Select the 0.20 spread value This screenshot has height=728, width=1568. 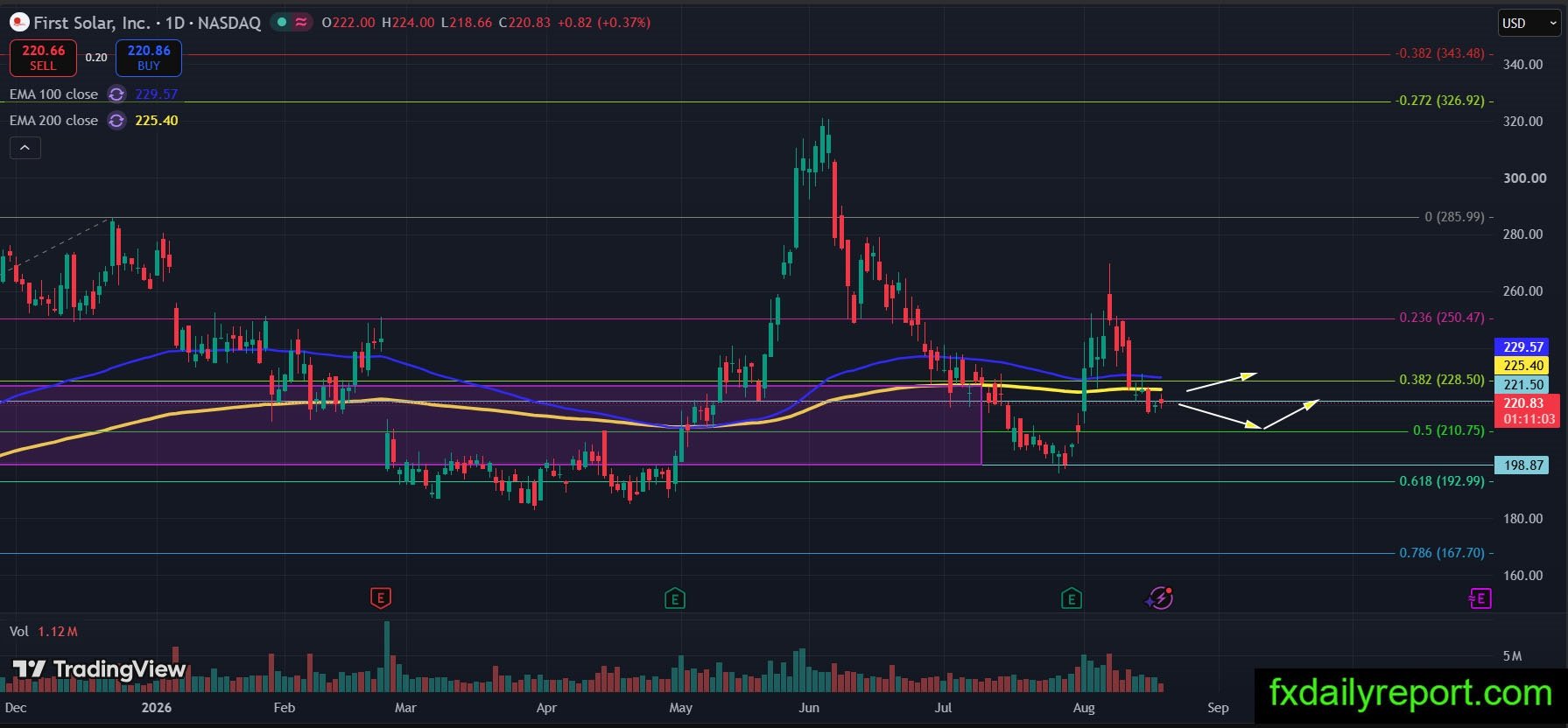click(x=96, y=58)
